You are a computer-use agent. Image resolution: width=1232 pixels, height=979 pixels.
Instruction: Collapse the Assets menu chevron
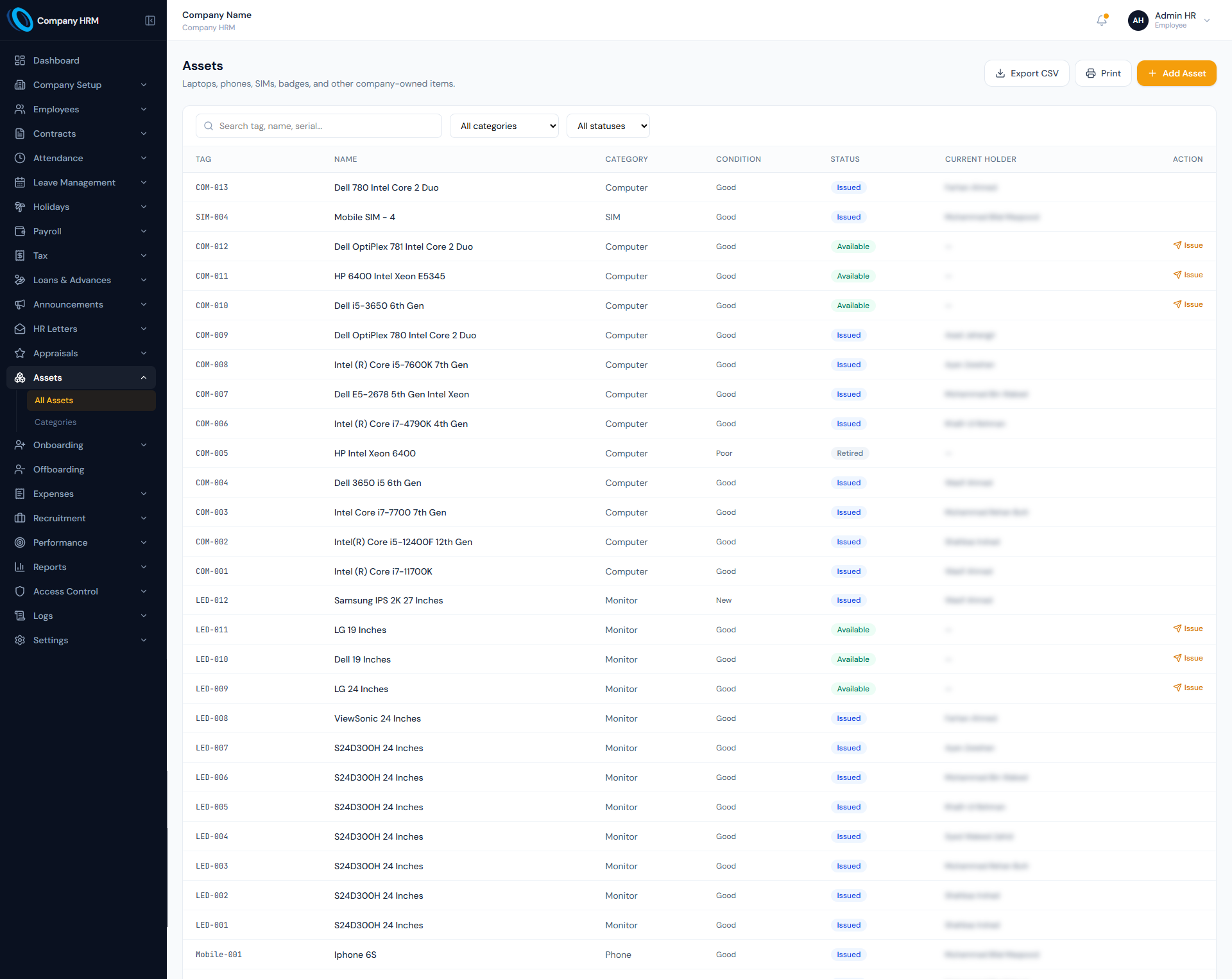[x=144, y=377]
